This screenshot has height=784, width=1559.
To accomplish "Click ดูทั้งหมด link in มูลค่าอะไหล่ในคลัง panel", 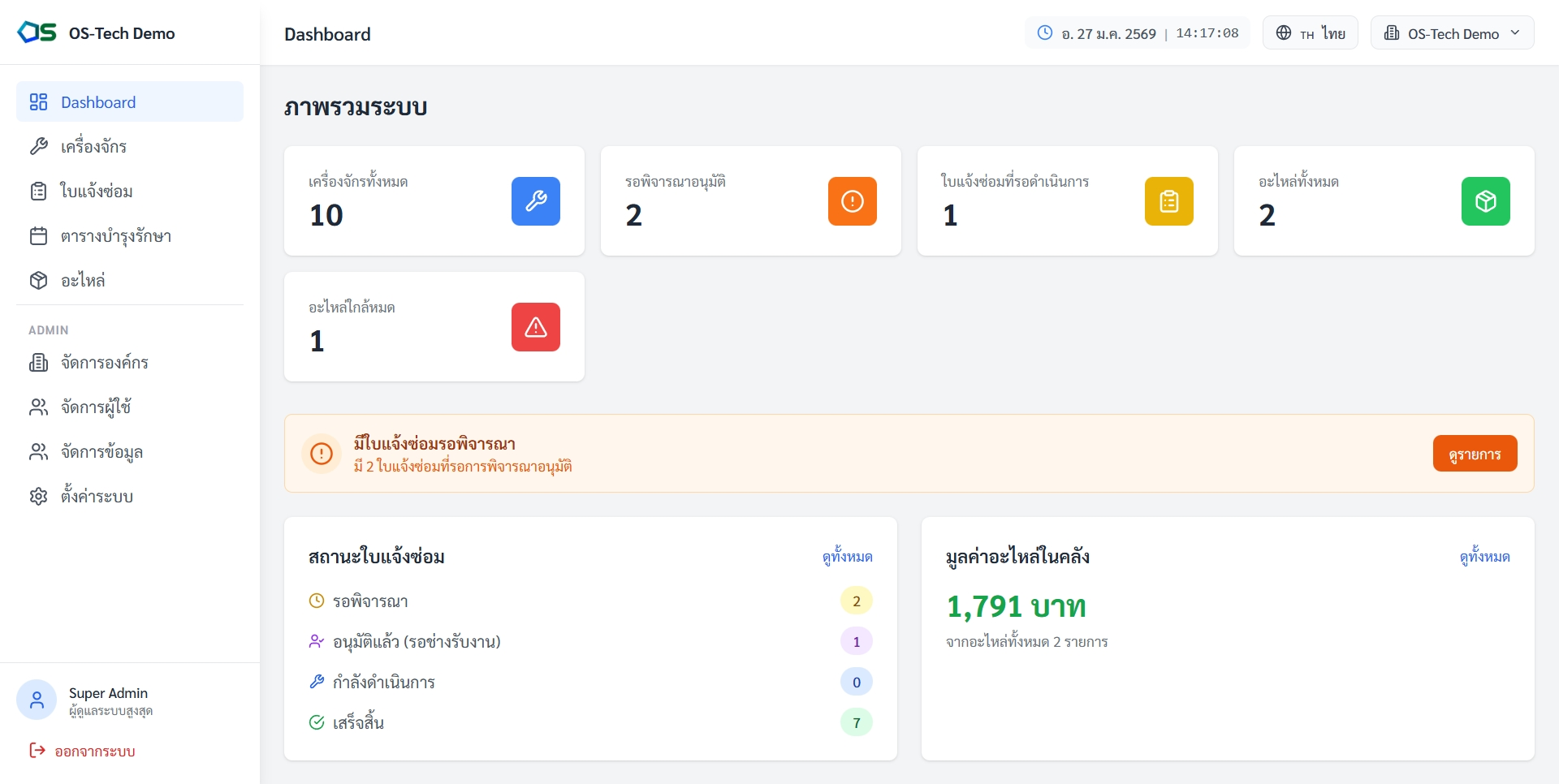I will tap(1484, 557).
